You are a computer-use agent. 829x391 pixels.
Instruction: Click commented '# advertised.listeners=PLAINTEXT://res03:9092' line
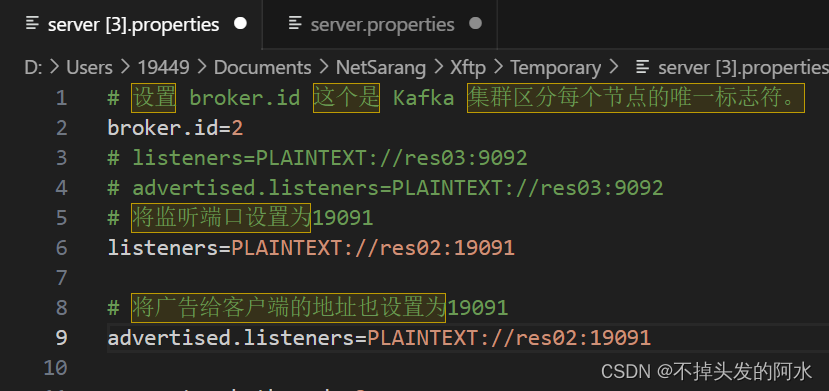pyautogui.click(x=385, y=188)
